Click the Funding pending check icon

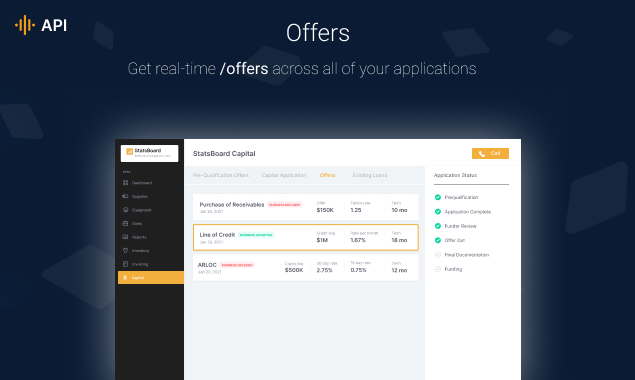point(438,269)
